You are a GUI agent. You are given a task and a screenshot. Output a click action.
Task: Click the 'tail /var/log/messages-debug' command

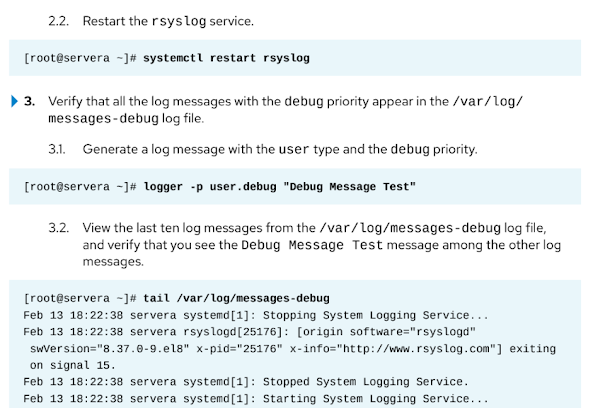[x=236, y=298]
